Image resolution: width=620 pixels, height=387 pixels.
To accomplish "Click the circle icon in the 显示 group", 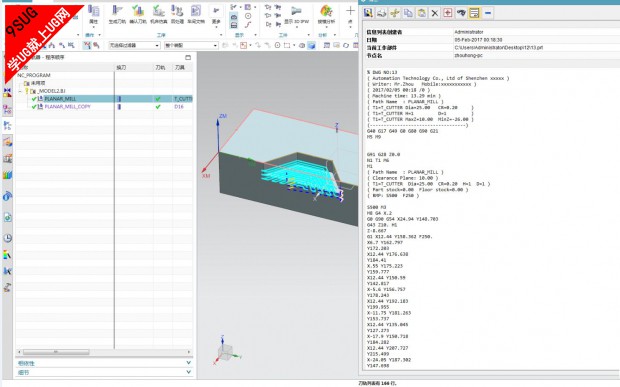I will 248,16.
